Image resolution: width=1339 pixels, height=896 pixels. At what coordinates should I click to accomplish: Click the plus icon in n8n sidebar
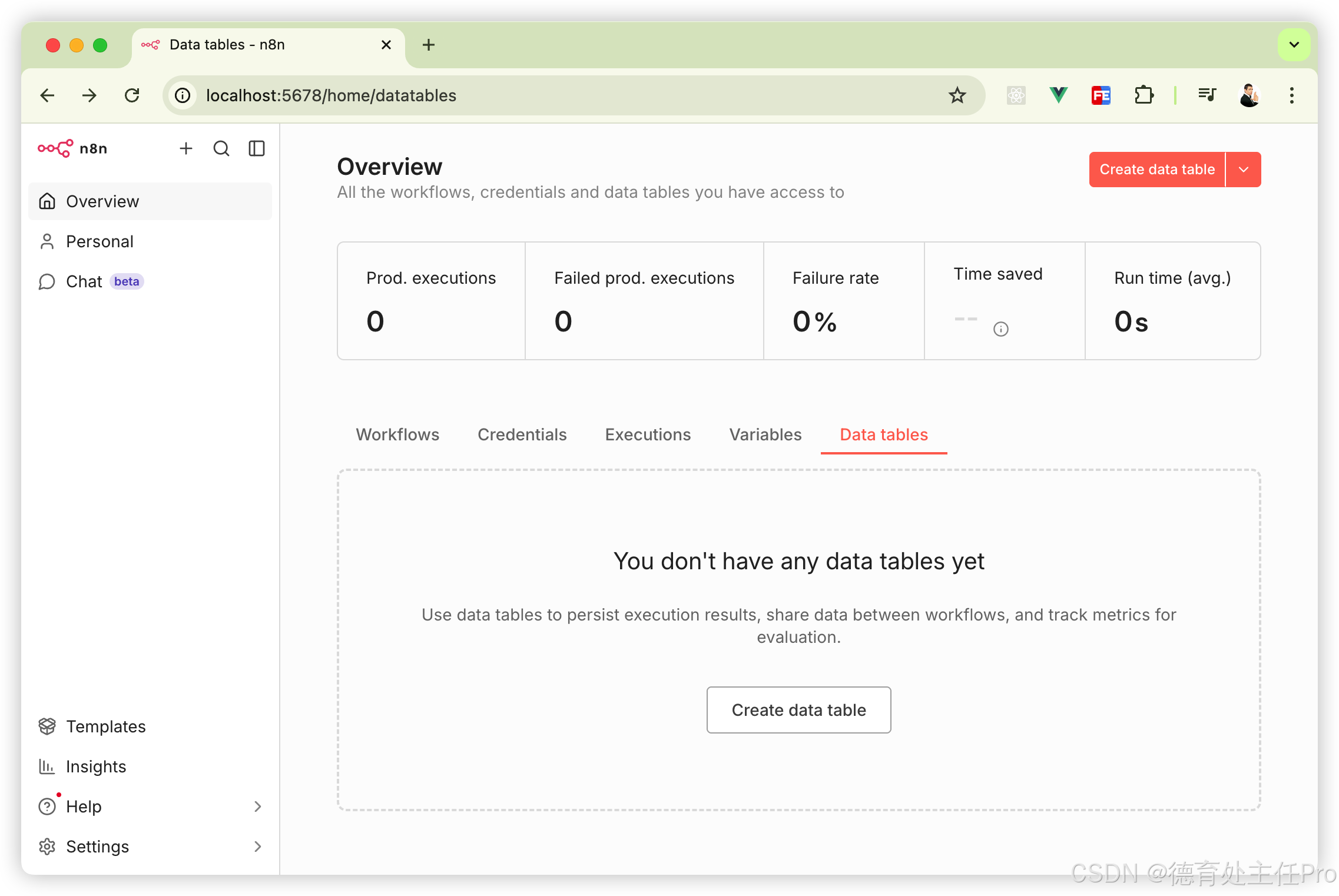point(186,148)
